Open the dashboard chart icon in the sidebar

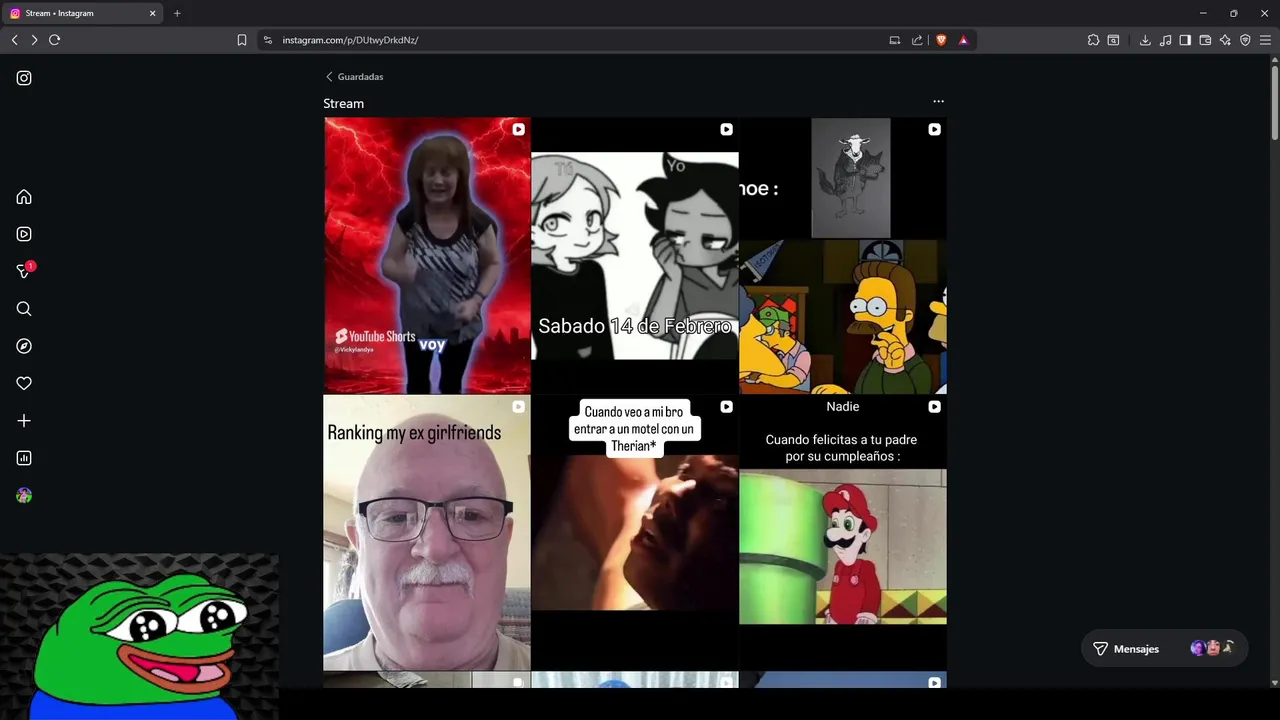pyautogui.click(x=24, y=458)
